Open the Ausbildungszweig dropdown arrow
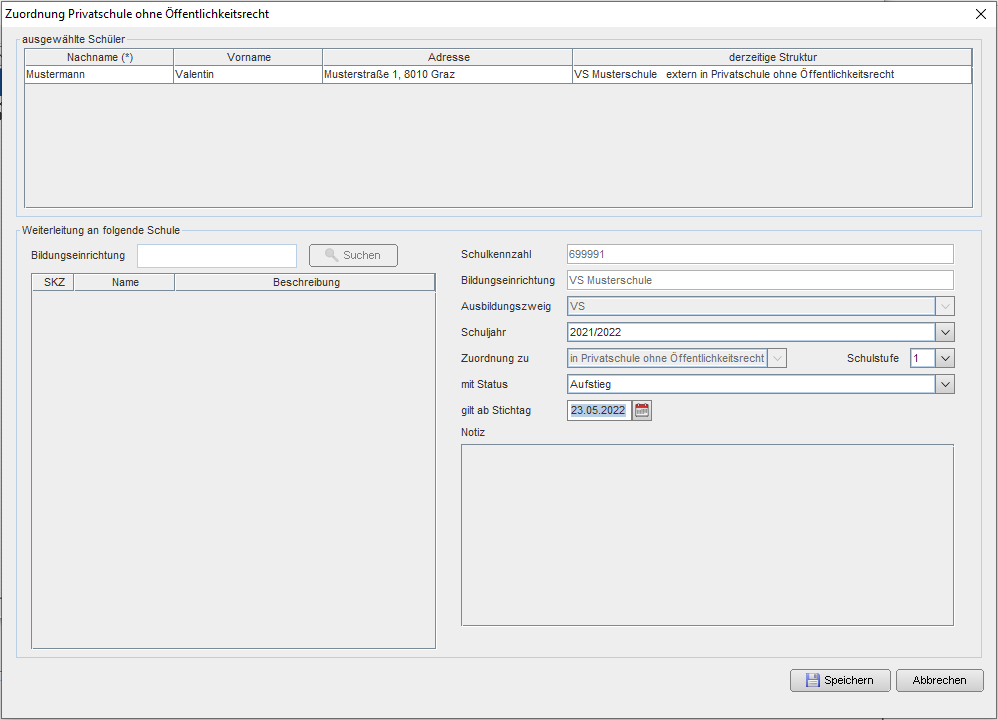Viewport: 998px width, 720px height. [945, 306]
